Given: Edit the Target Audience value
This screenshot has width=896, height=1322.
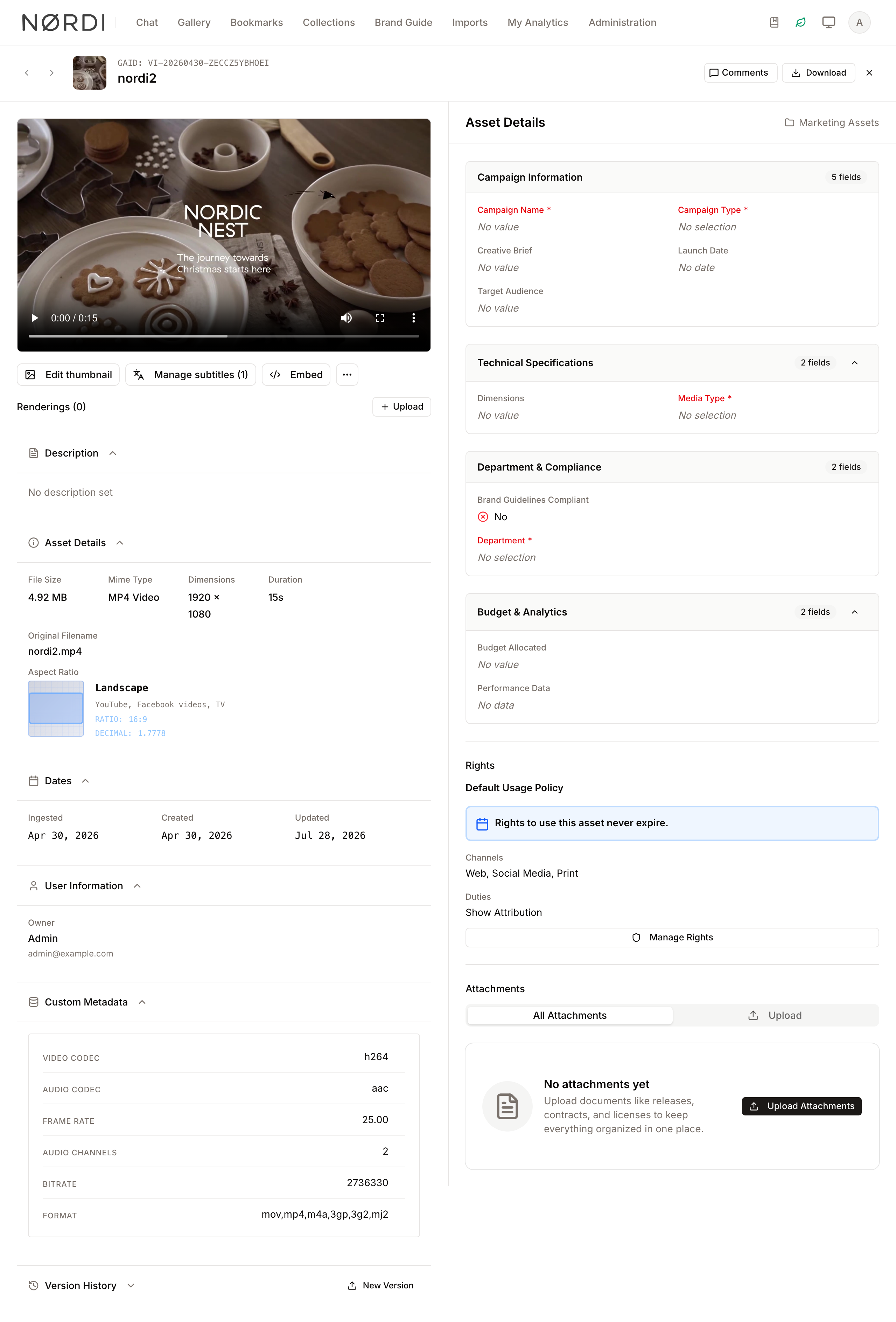Looking at the screenshot, I should point(498,308).
